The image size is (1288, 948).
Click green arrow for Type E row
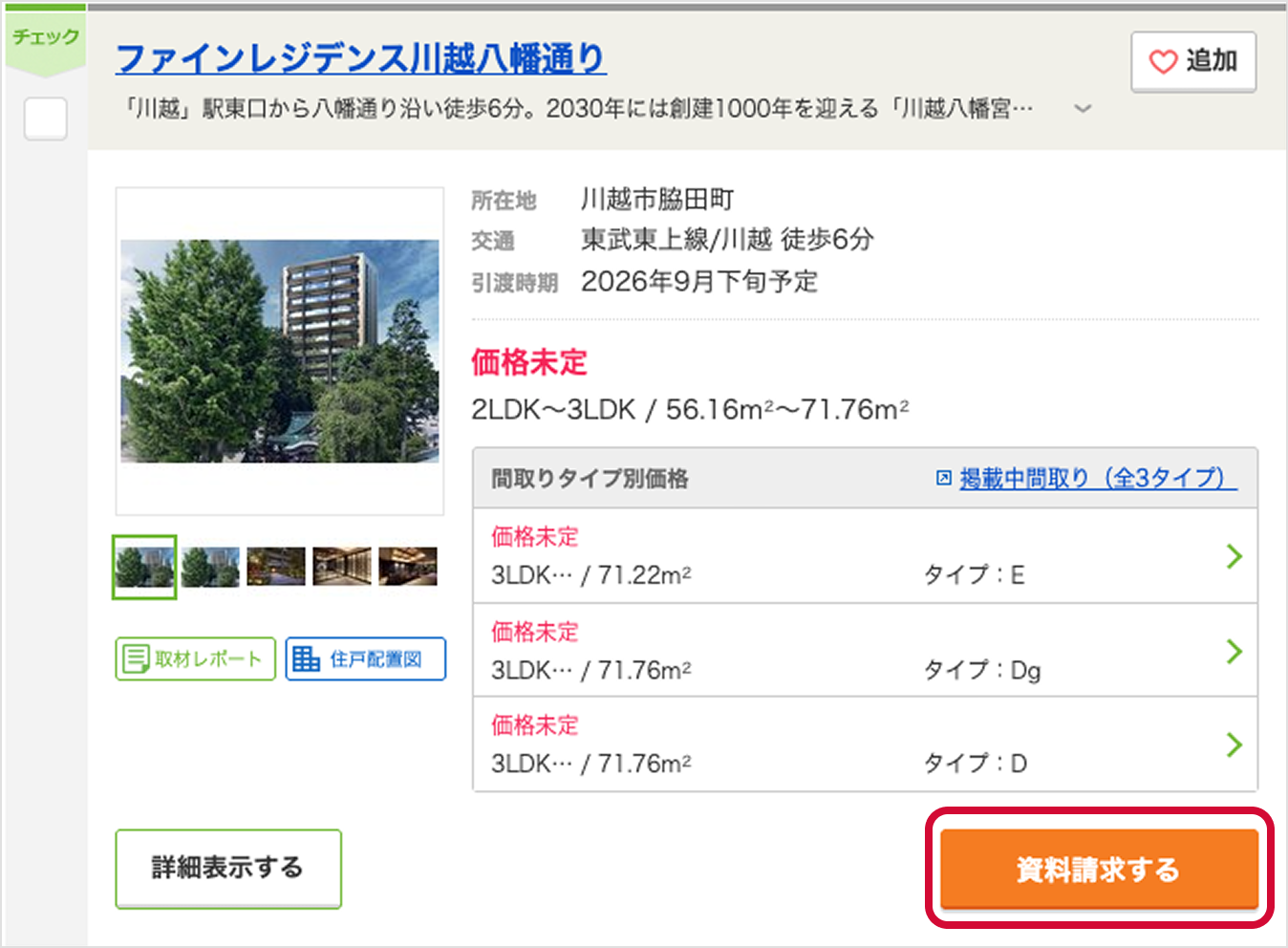click(1234, 556)
